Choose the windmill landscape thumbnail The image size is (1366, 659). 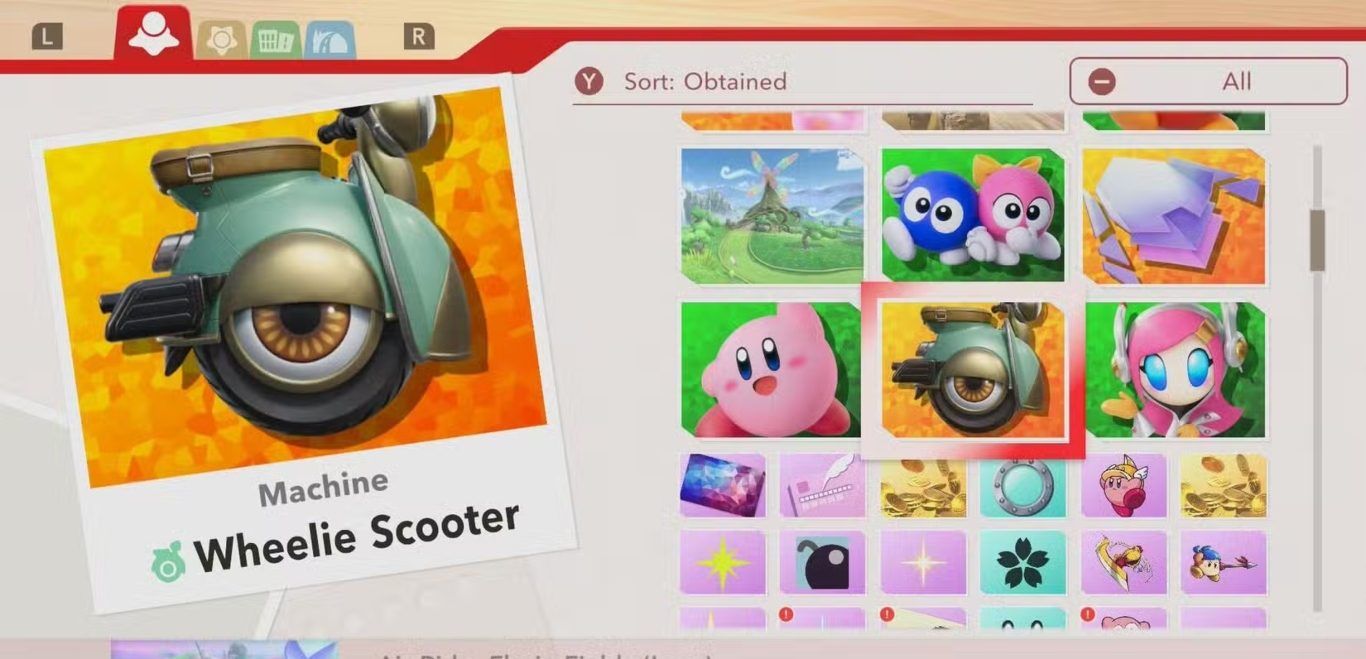(x=772, y=216)
